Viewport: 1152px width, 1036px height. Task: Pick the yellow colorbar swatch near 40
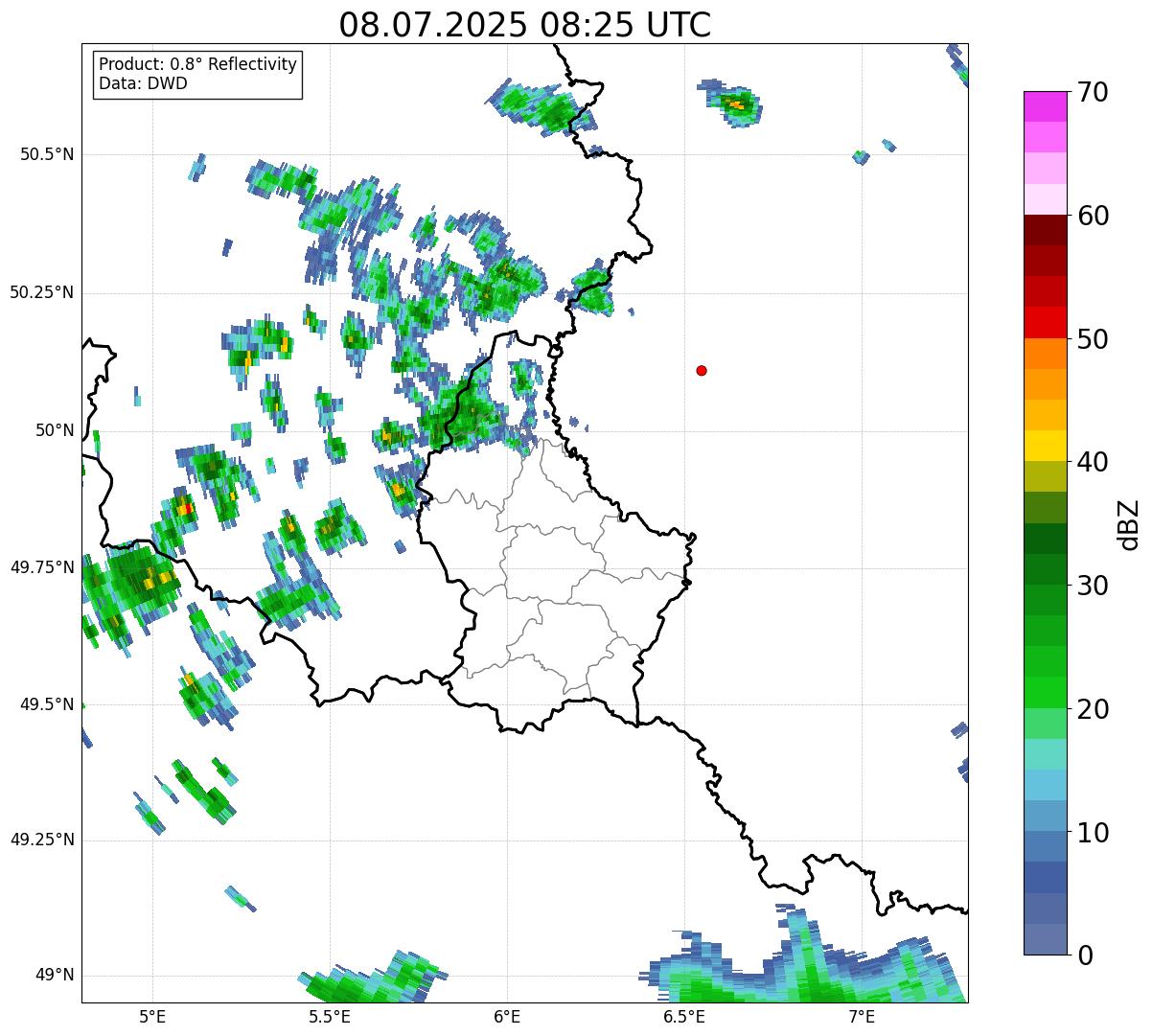point(1045,446)
